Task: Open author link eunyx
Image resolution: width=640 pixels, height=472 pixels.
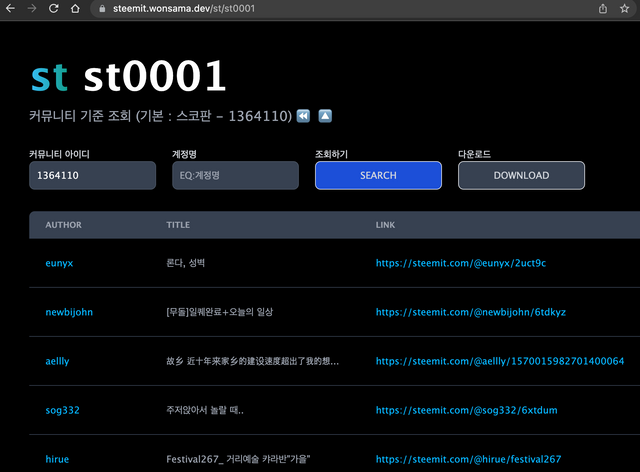Action: (59, 263)
